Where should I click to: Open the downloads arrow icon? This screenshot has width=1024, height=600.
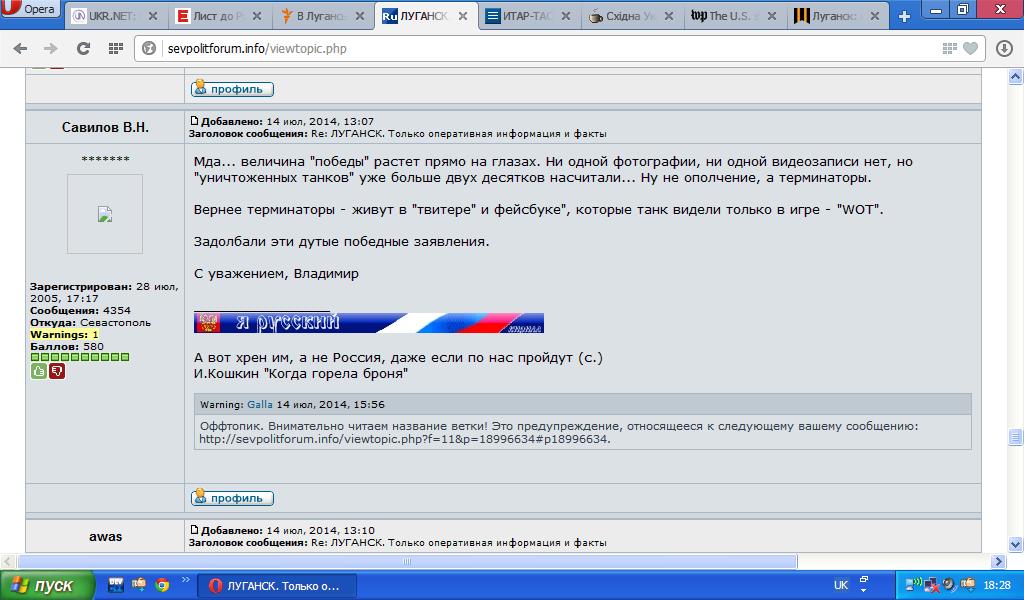(1004, 48)
